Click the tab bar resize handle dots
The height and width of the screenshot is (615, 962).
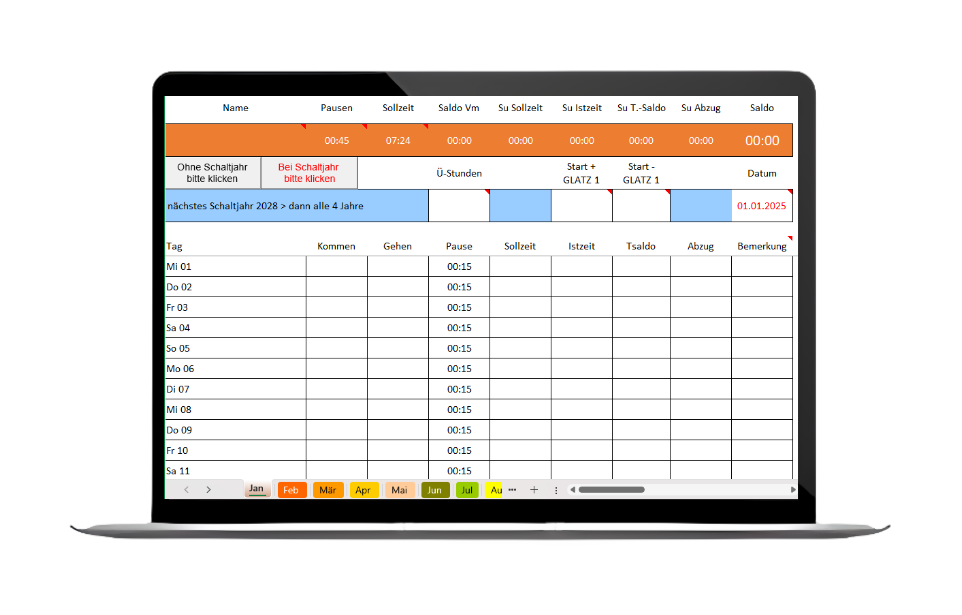556,490
